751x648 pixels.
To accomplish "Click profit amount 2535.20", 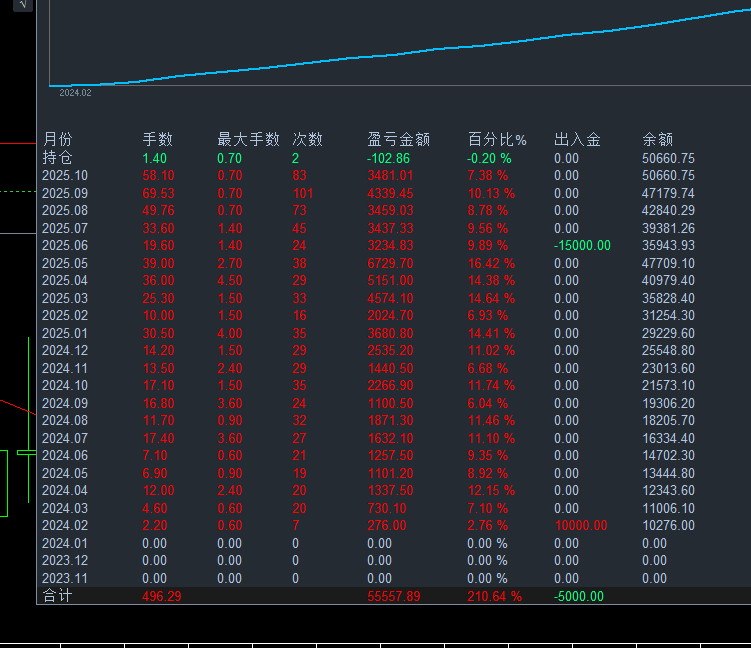I will pyautogui.click(x=390, y=350).
